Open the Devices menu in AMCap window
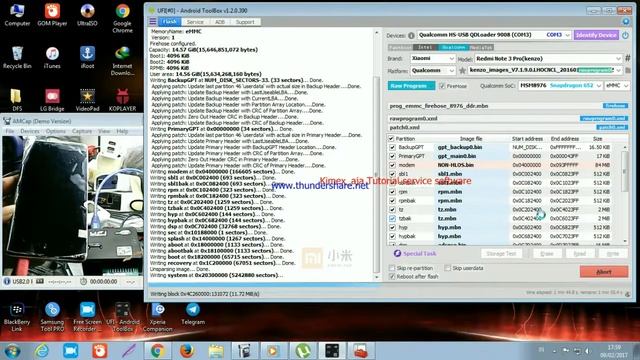Screen dimensions: 640x360 tap(30, 131)
